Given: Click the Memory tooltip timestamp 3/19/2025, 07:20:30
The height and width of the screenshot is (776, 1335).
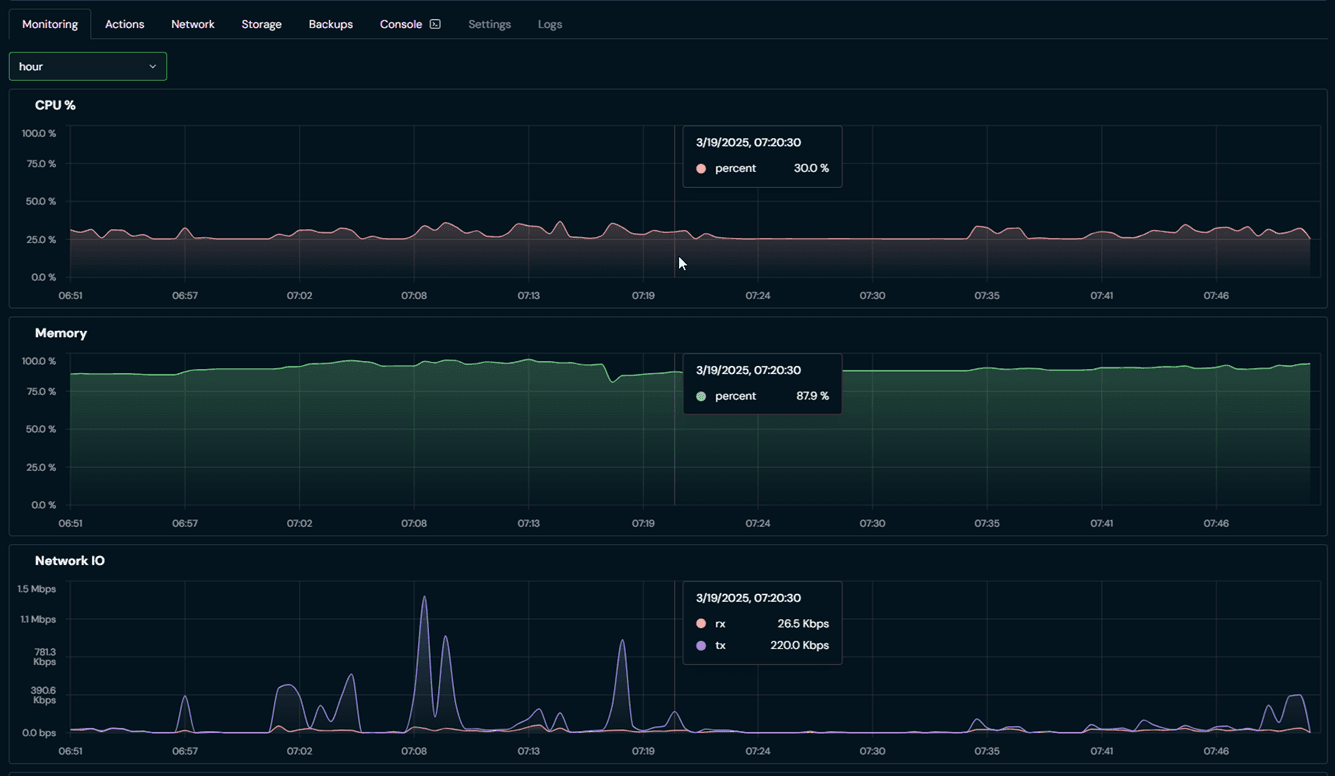Looking at the screenshot, I should (x=748, y=371).
